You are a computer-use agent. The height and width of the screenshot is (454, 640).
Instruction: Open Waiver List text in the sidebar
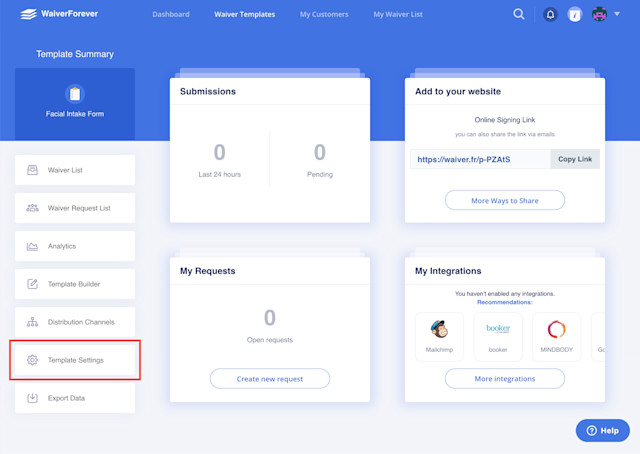pyautogui.click(x=65, y=170)
